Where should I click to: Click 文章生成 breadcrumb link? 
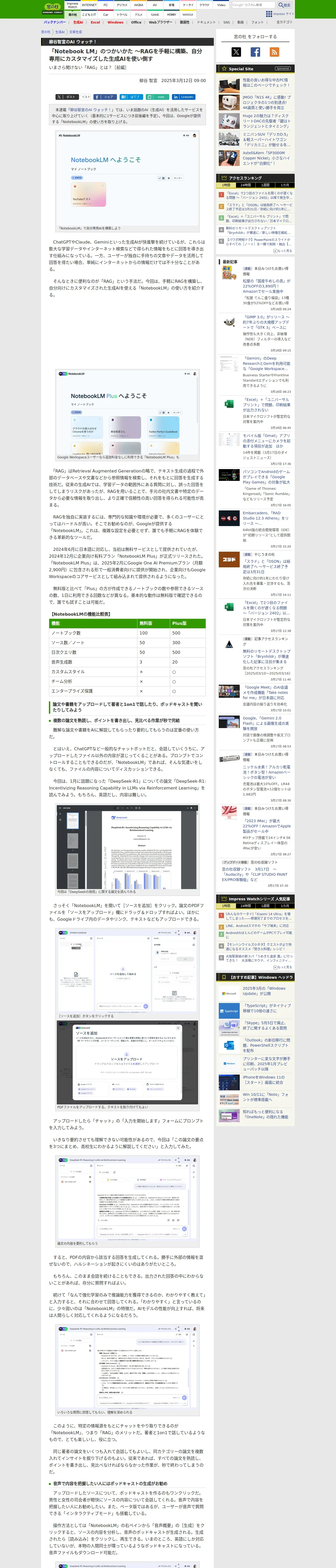point(76,32)
